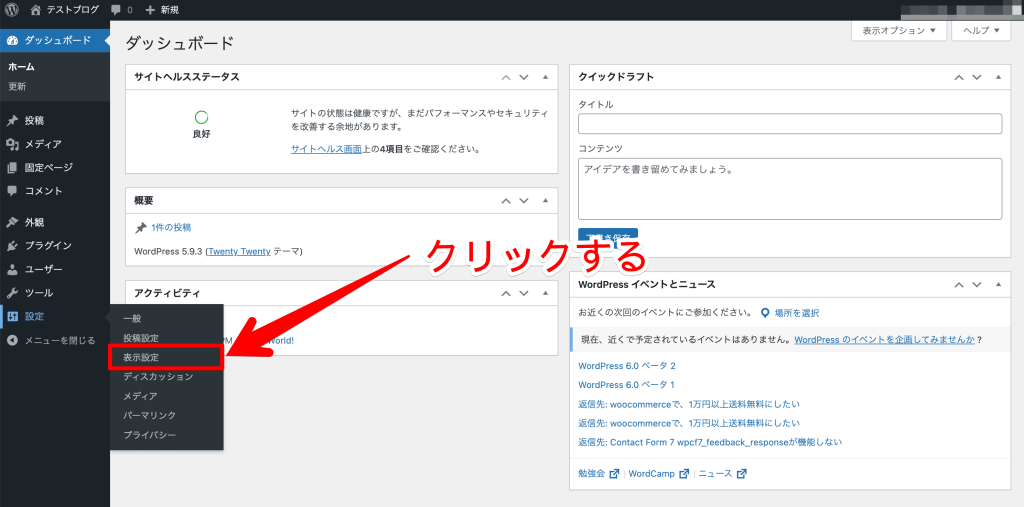This screenshot has width=1024, height=507.
Task: Move サイトヘルスステータス panel up
Action: (x=505, y=77)
